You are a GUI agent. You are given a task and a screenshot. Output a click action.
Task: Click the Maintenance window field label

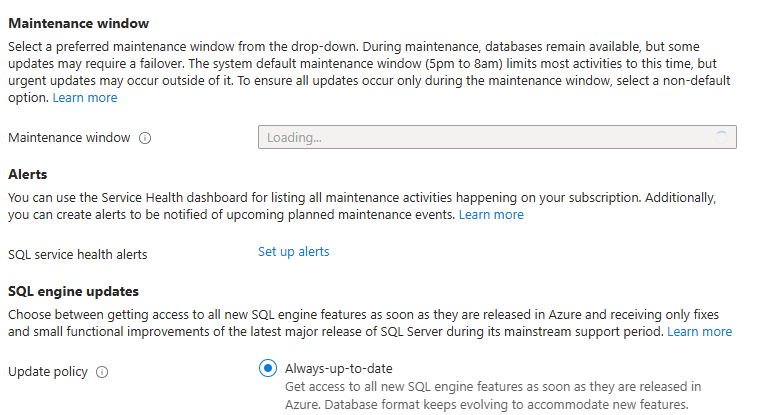69,138
